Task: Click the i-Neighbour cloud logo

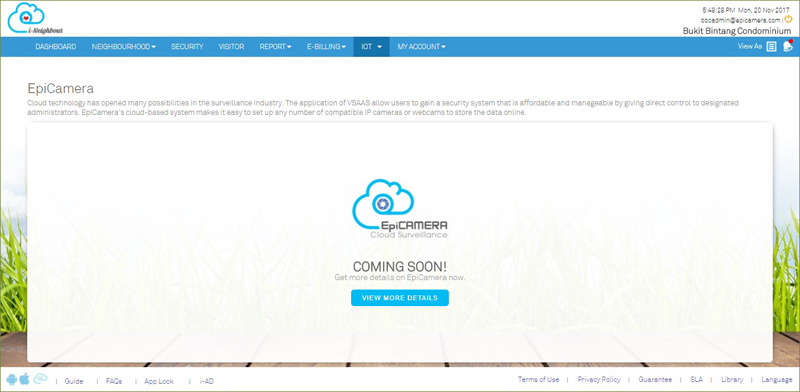Action: [35, 18]
